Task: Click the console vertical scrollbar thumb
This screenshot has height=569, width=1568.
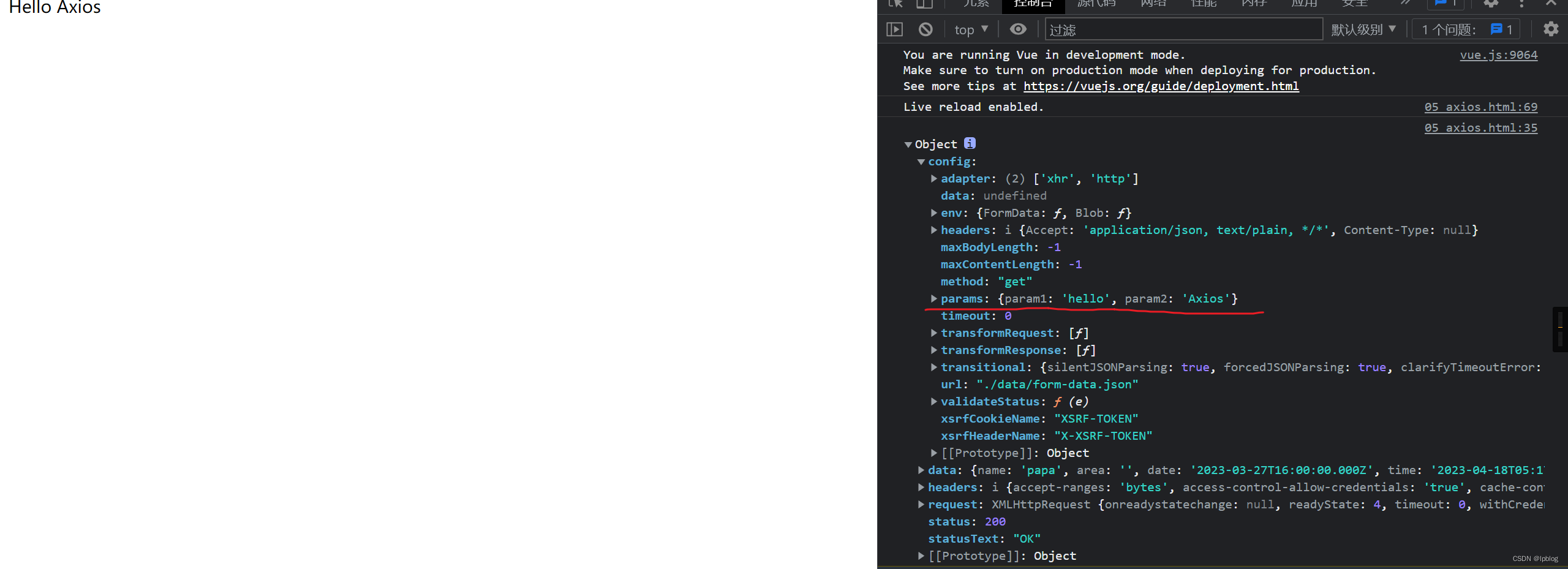Action: coord(1560,330)
